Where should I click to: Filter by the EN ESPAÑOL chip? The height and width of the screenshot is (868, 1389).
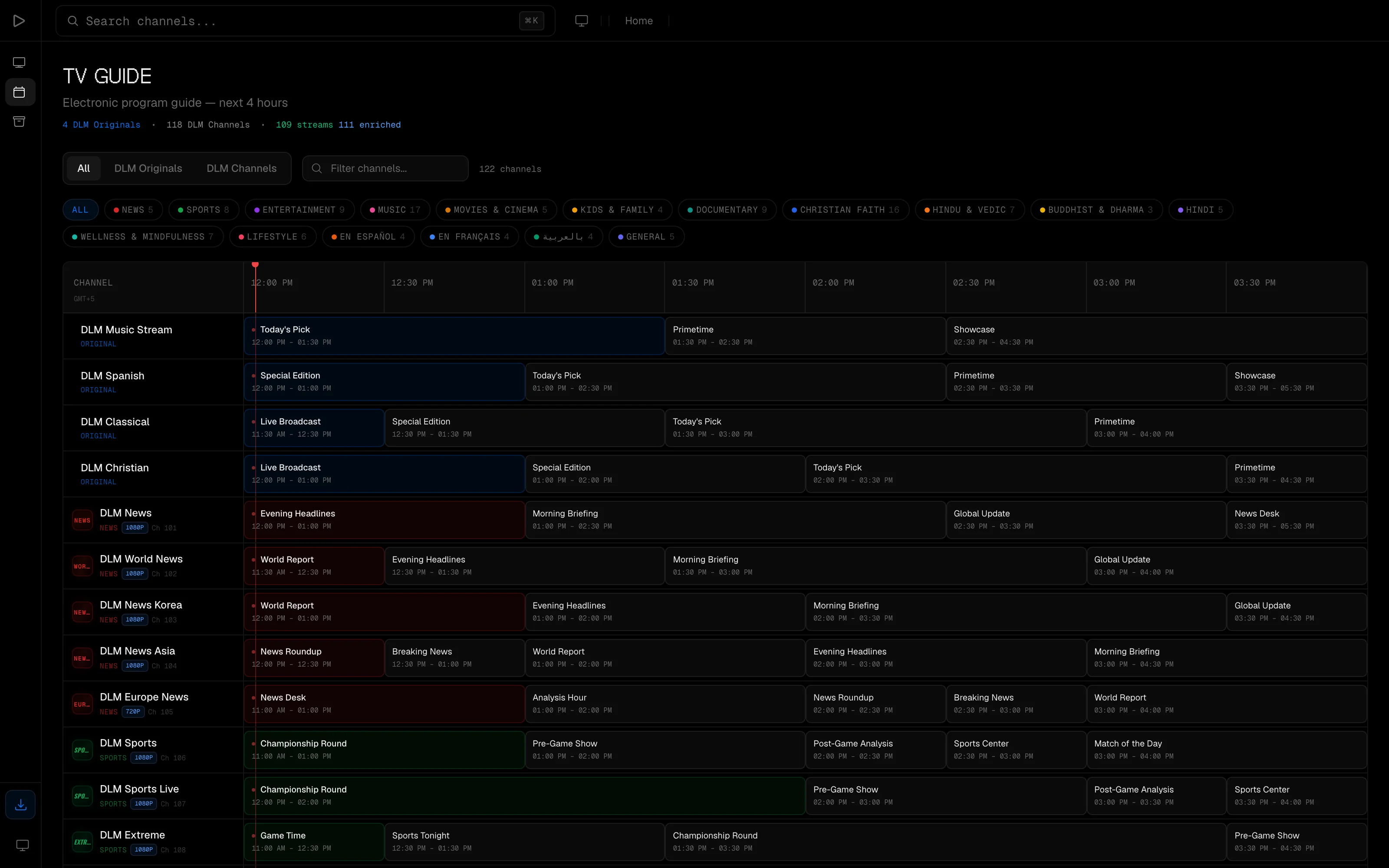tap(368, 237)
